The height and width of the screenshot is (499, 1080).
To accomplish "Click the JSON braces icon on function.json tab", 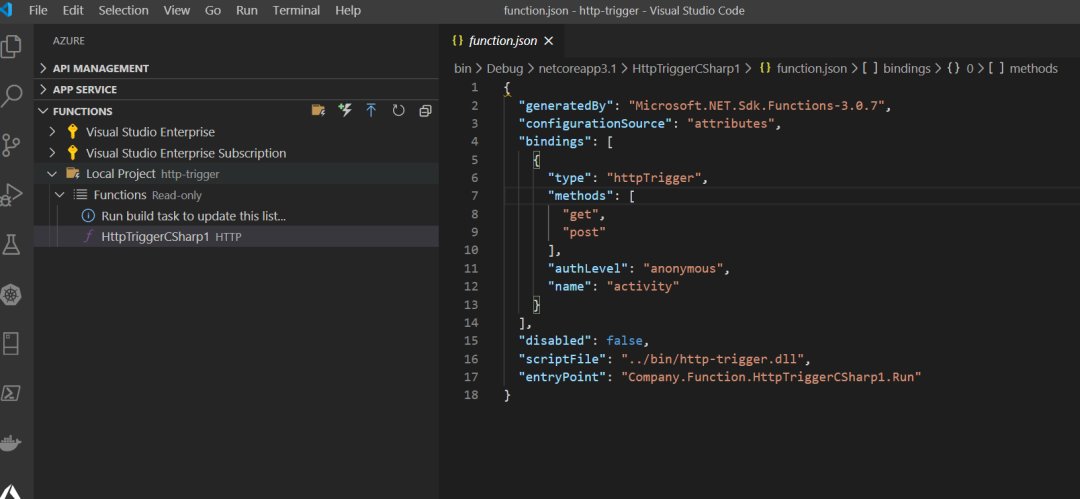I will click(457, 41).
